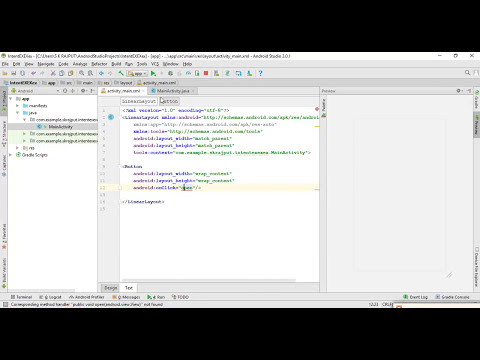Open the VCS menu
This screenshot has height=360, width=480.
pyautogui.click(x=155, y=64)
